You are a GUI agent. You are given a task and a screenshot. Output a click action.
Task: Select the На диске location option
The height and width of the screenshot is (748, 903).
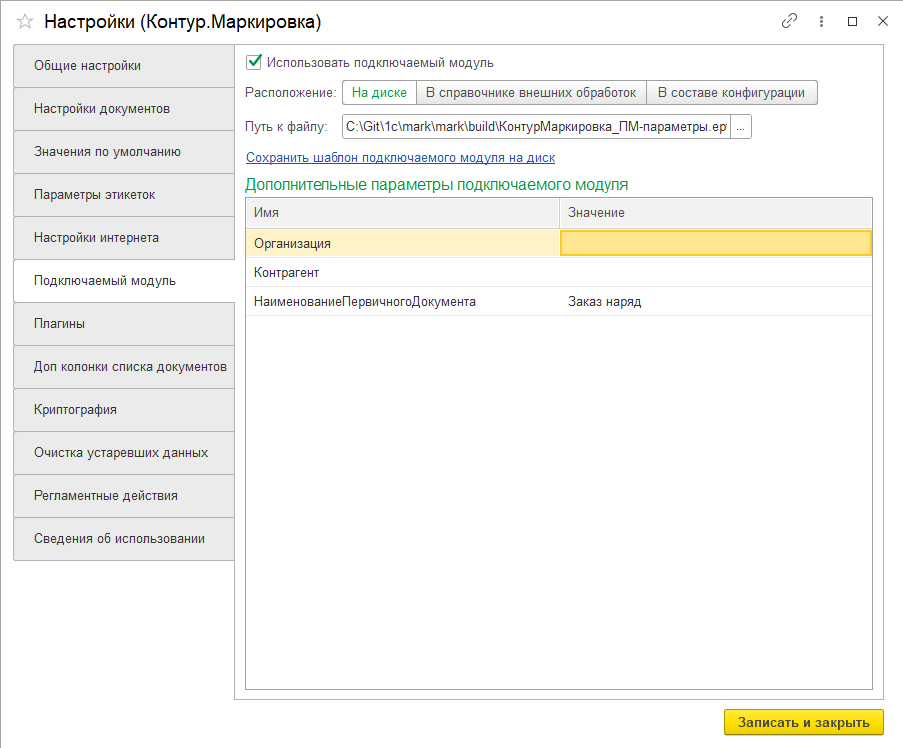(379, 93)
